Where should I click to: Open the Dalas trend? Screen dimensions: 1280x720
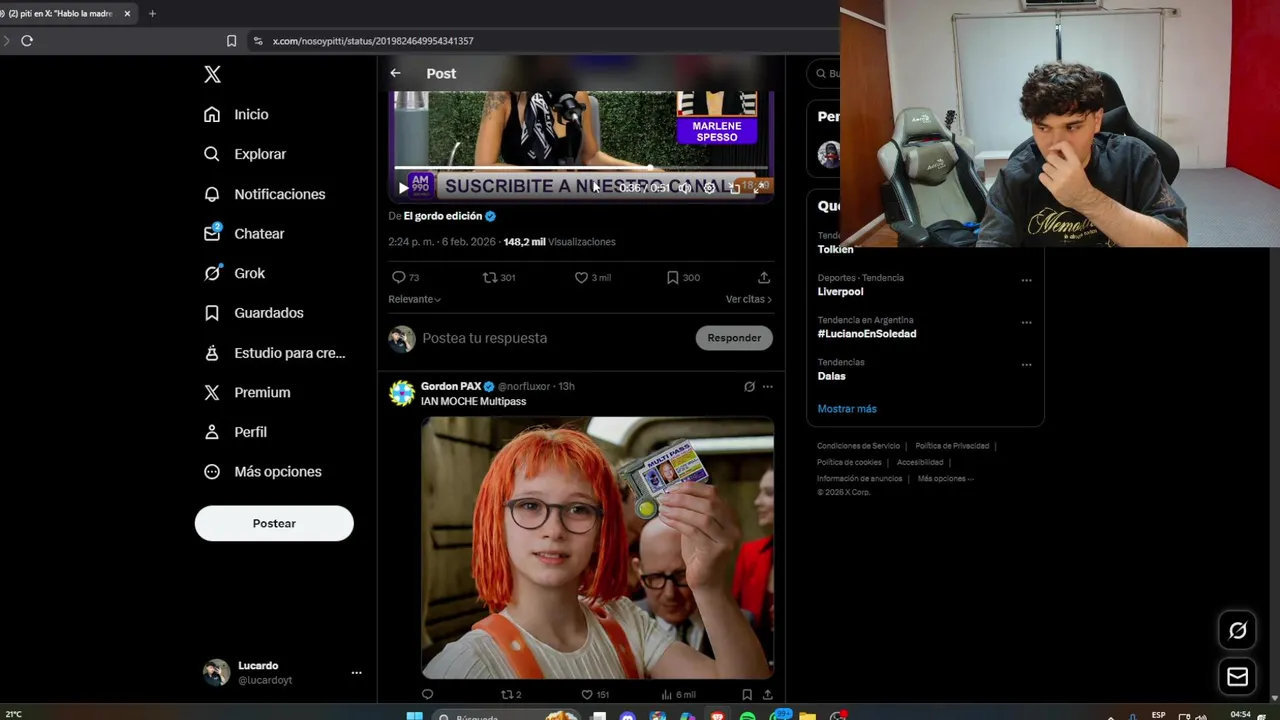click(832, 376)
